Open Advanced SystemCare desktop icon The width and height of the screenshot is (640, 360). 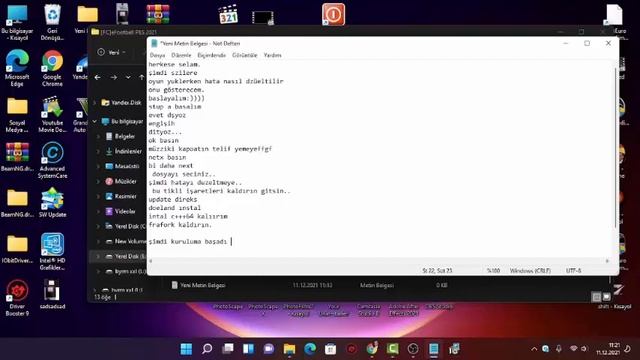(x=52, y=160)
